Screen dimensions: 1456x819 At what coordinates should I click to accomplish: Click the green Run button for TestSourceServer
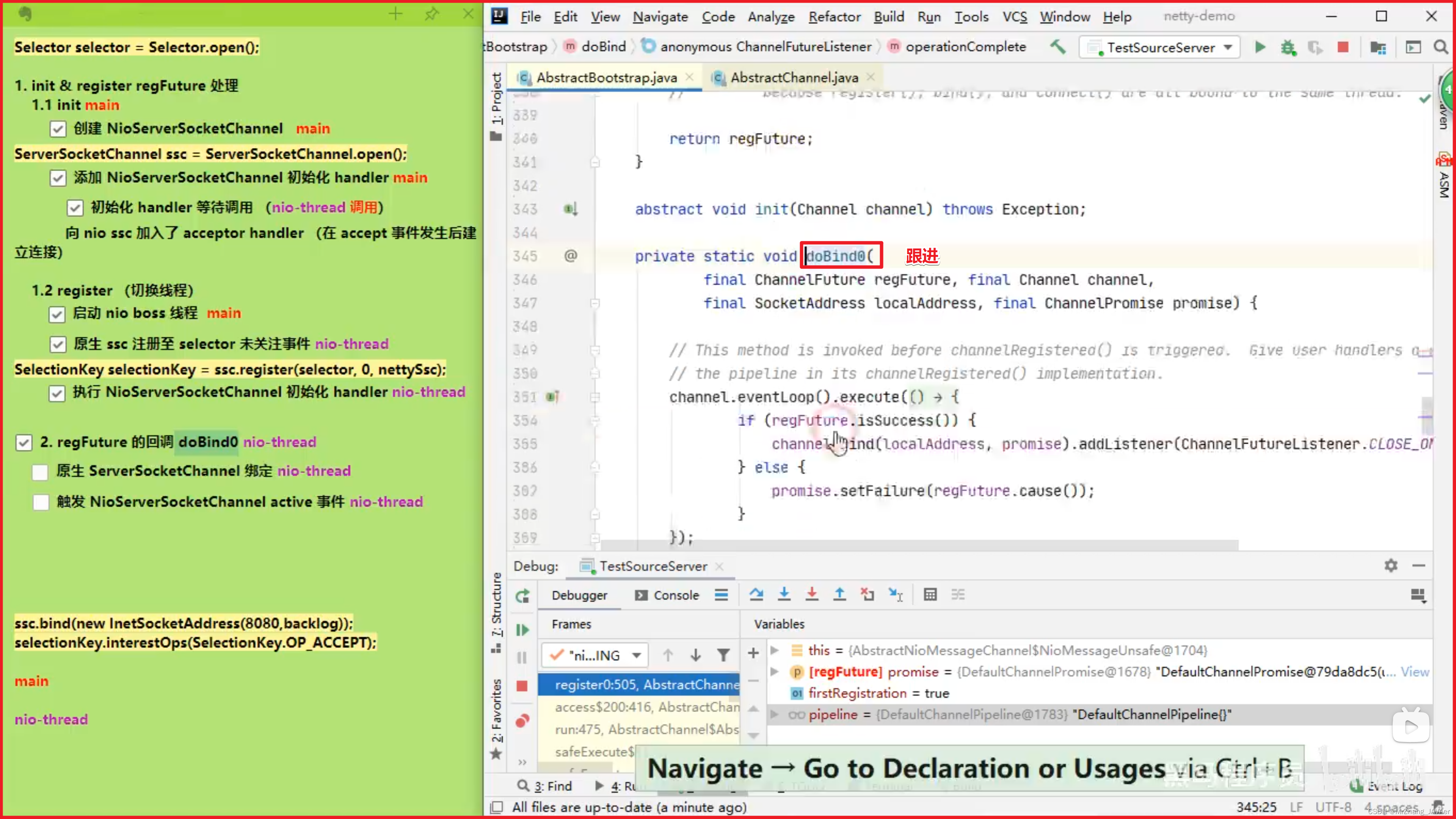coord(1260,47)
